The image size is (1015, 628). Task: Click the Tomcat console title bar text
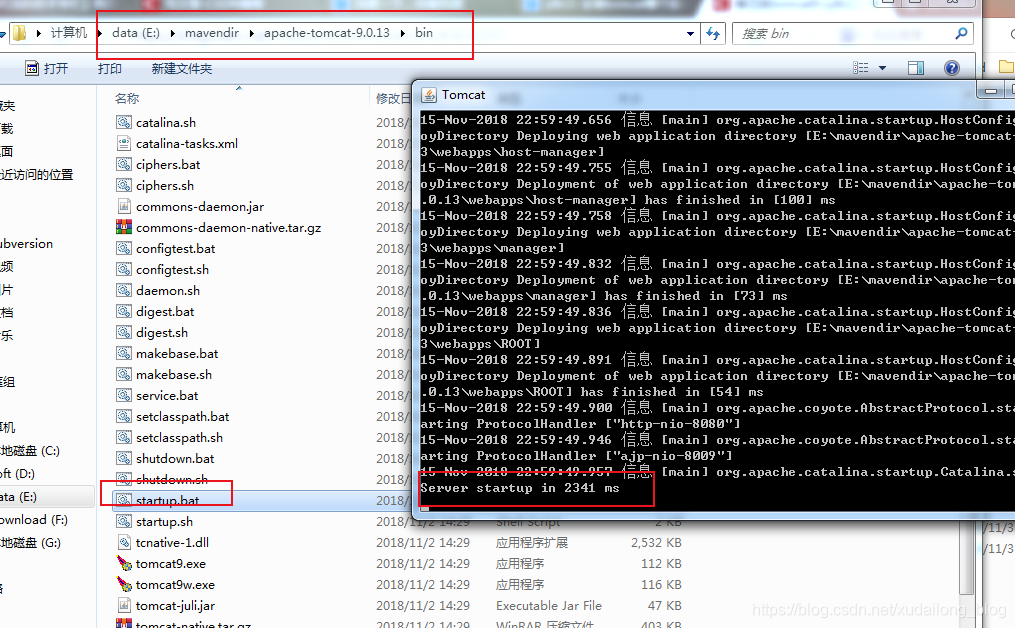pyautogui.click(x=463, y=95)
